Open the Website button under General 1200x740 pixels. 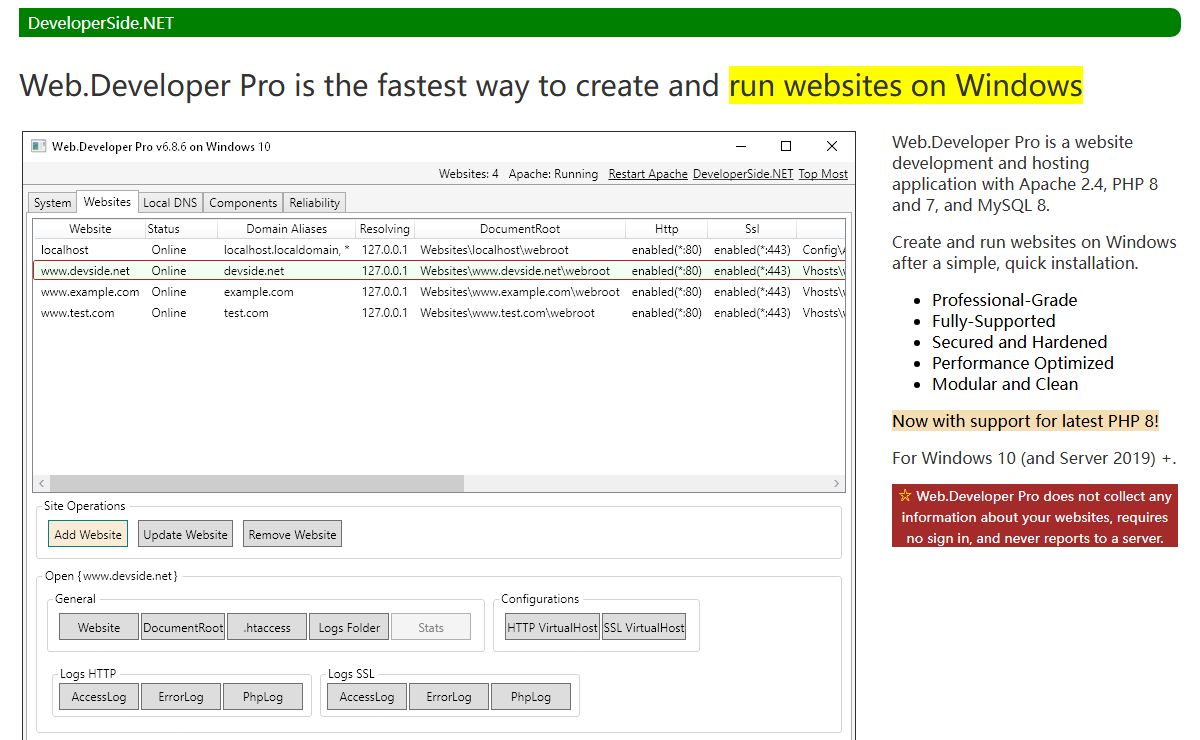[99, 627]
